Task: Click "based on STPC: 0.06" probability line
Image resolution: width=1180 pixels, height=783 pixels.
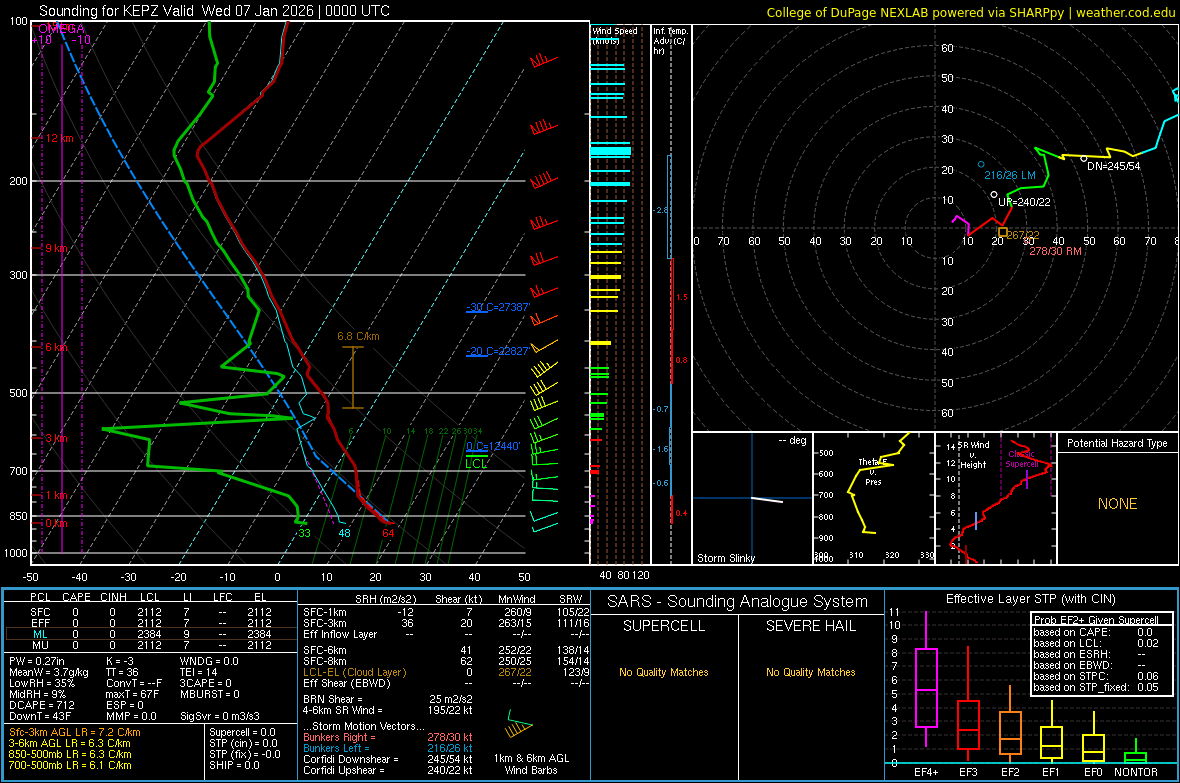Action: point(1096,676)
